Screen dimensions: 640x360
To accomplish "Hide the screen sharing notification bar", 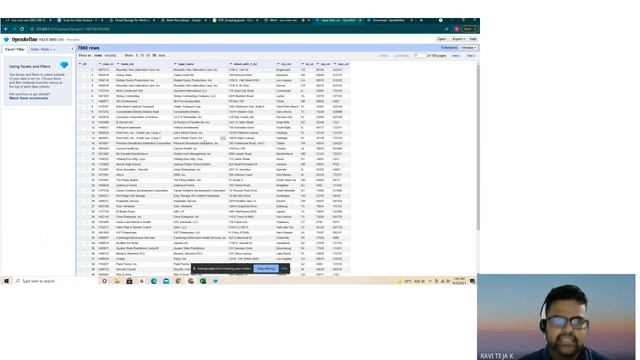I will pos(284,269).
